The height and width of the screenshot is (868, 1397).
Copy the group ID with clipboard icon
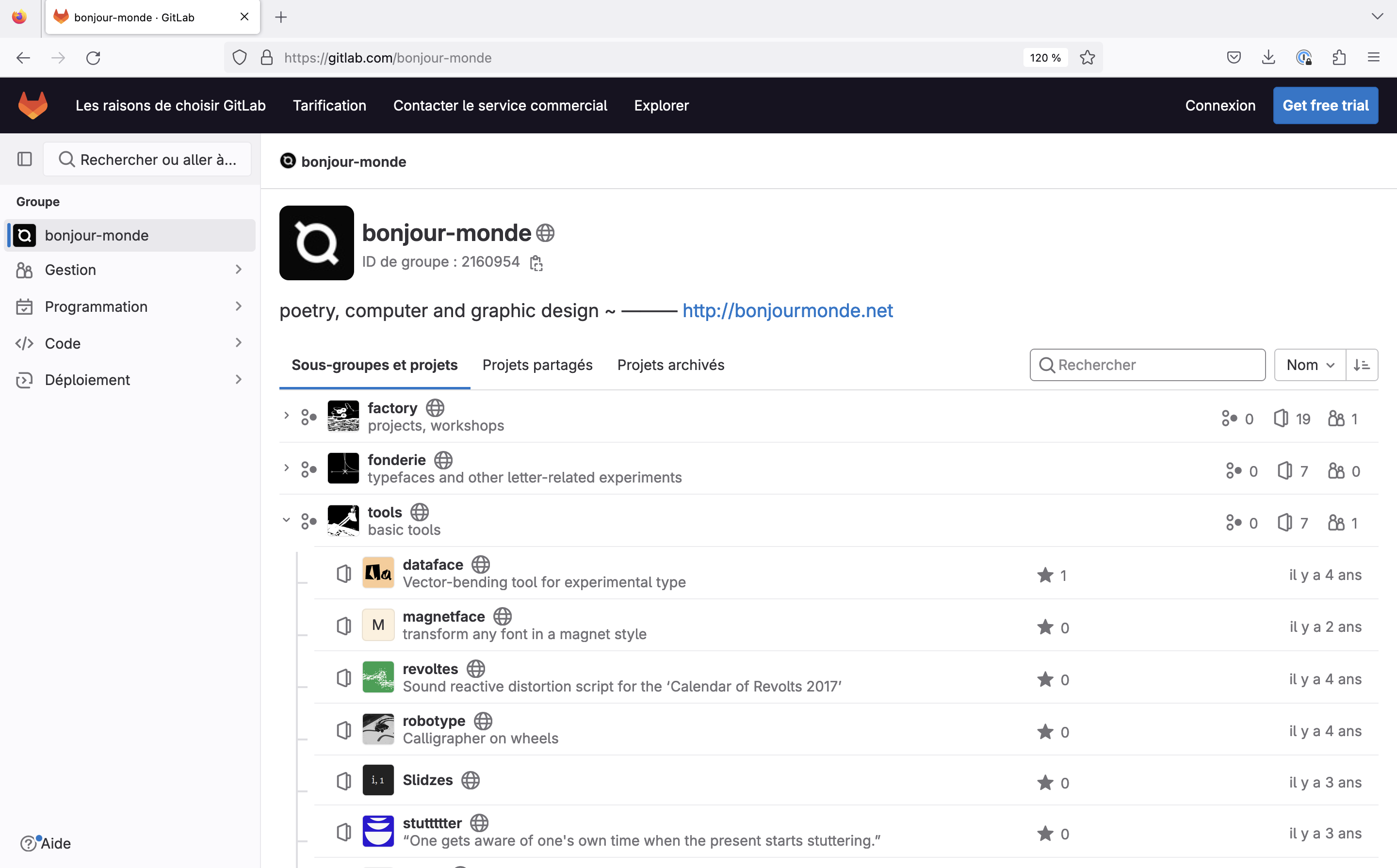tap(536, 263)
